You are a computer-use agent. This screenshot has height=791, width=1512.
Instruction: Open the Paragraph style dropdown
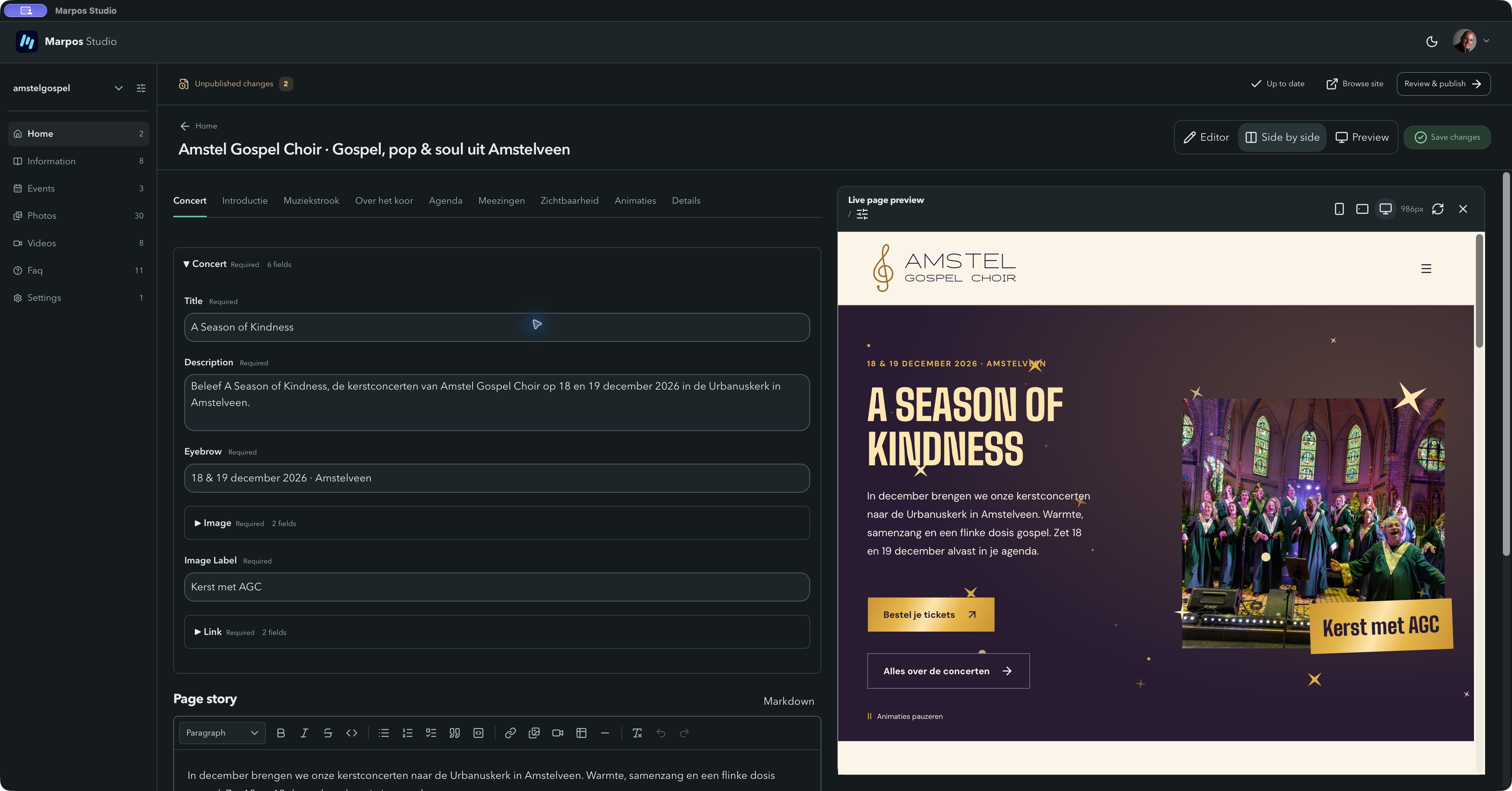[222, 733]
